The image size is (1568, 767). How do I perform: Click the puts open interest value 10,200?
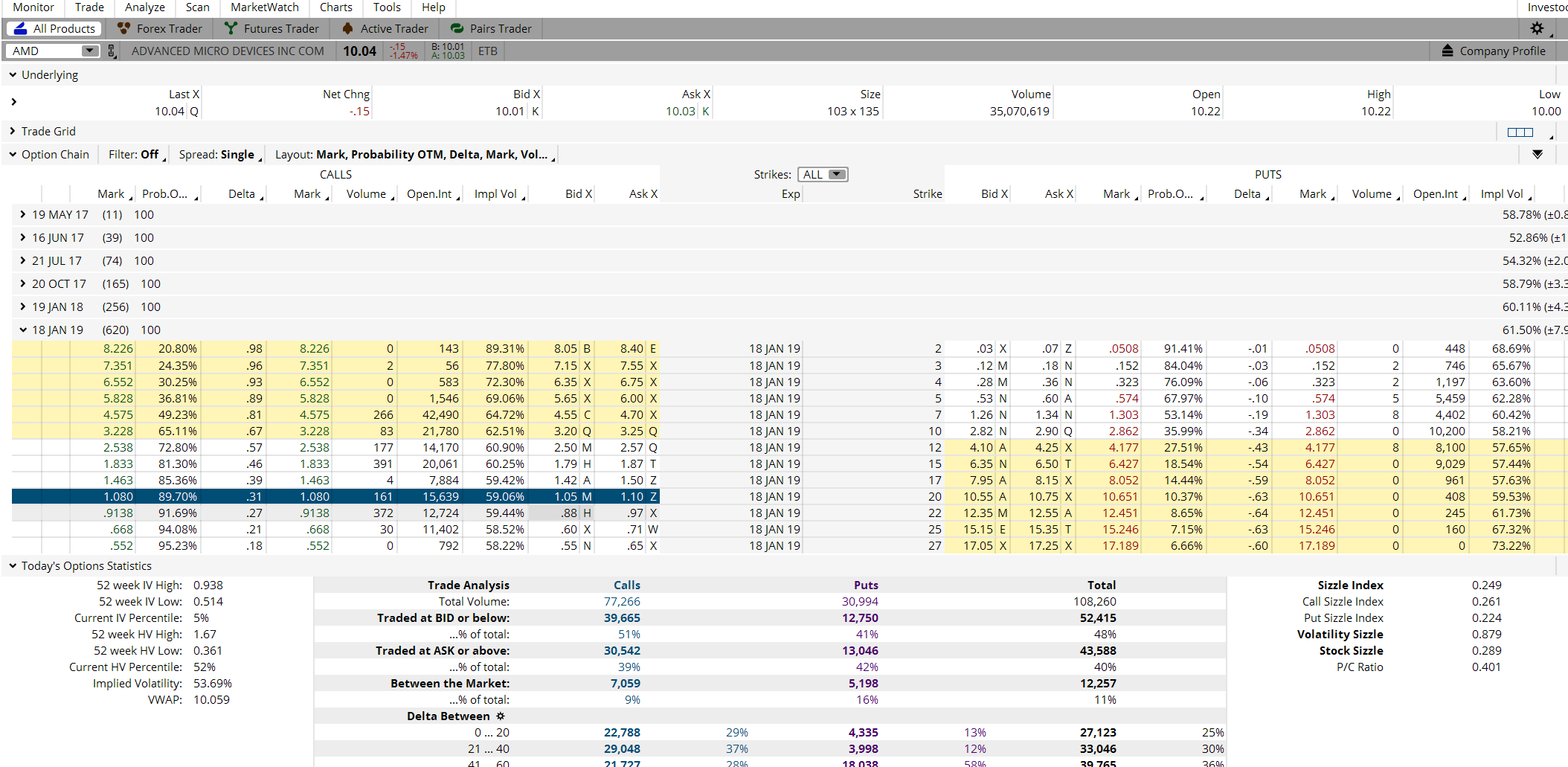1447,431
